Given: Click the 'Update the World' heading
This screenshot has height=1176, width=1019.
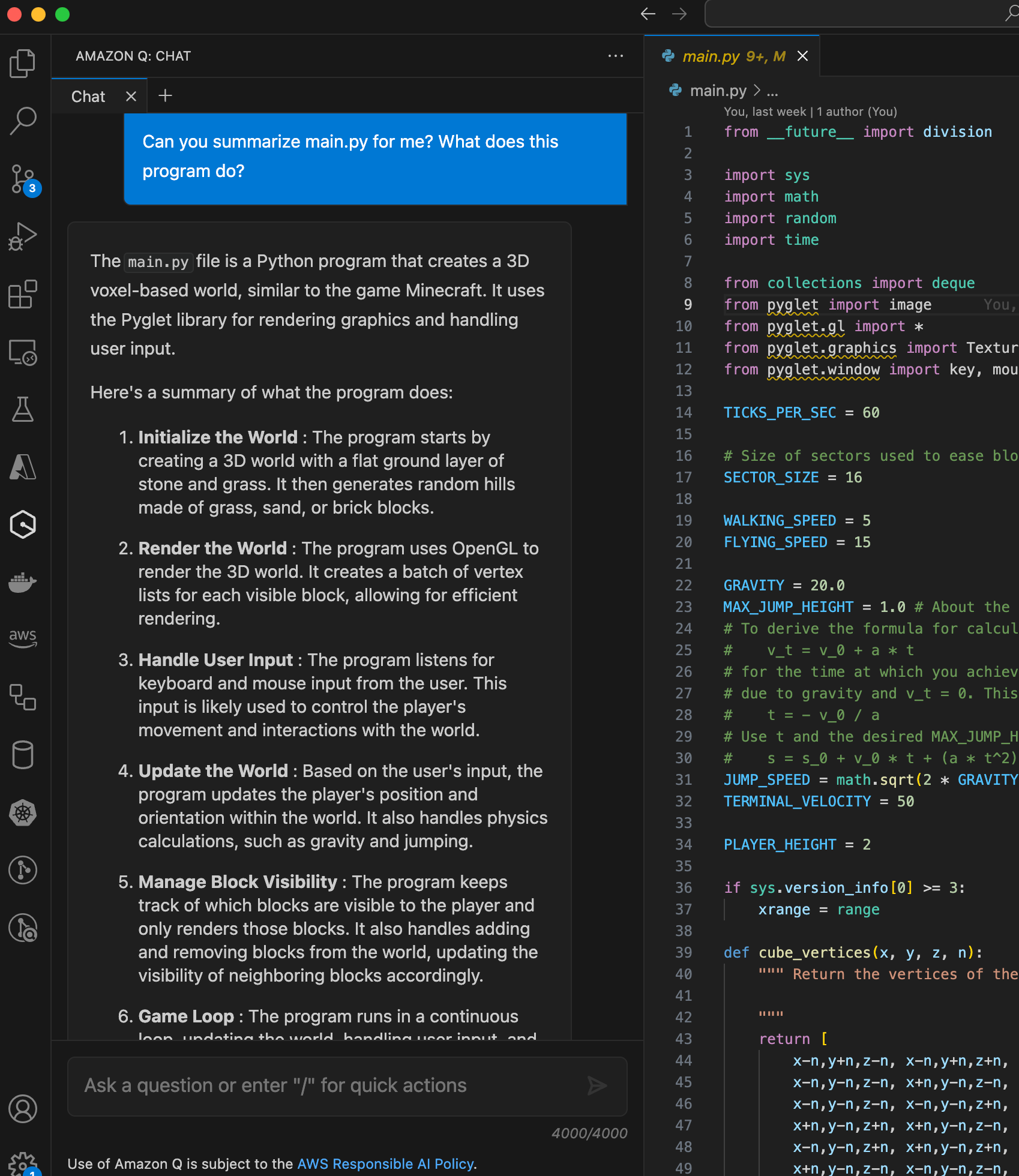Looking at the screenshot, I should click(213, 770).
